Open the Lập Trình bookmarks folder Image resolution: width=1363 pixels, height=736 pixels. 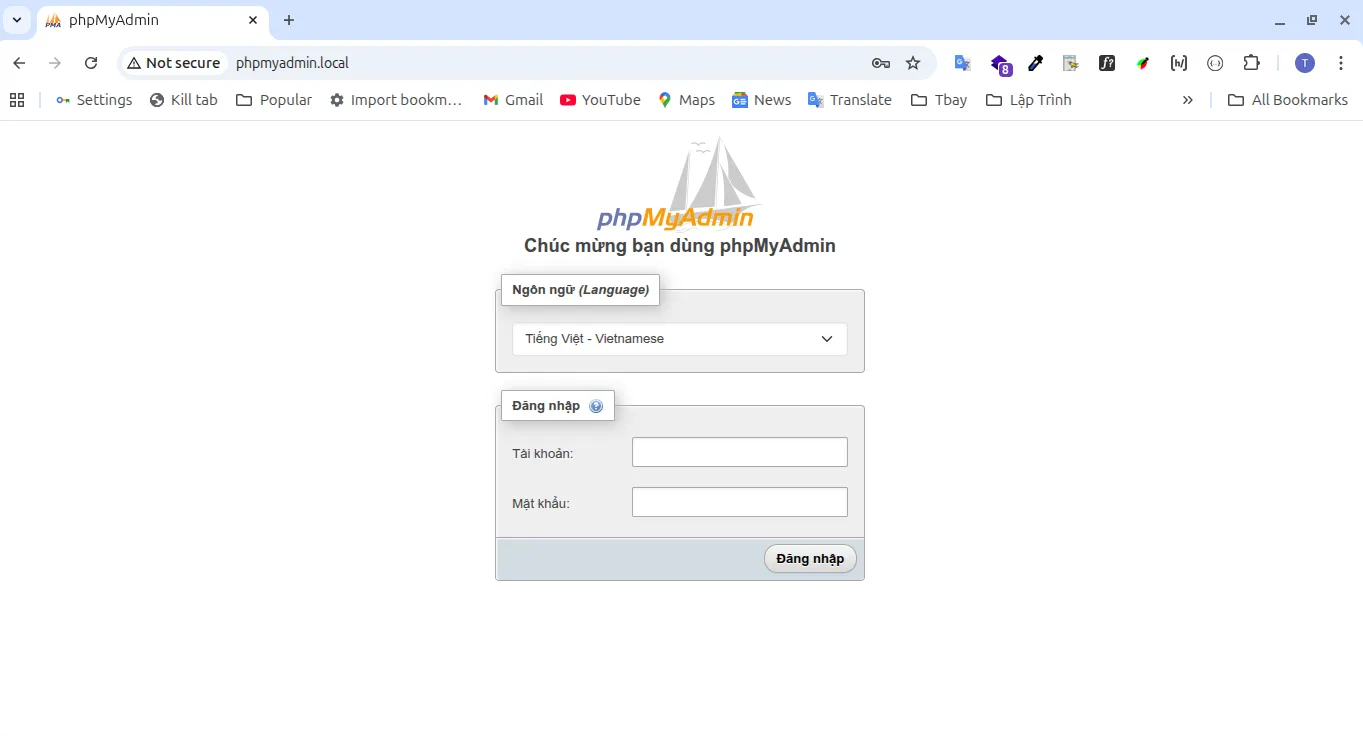1028,99
